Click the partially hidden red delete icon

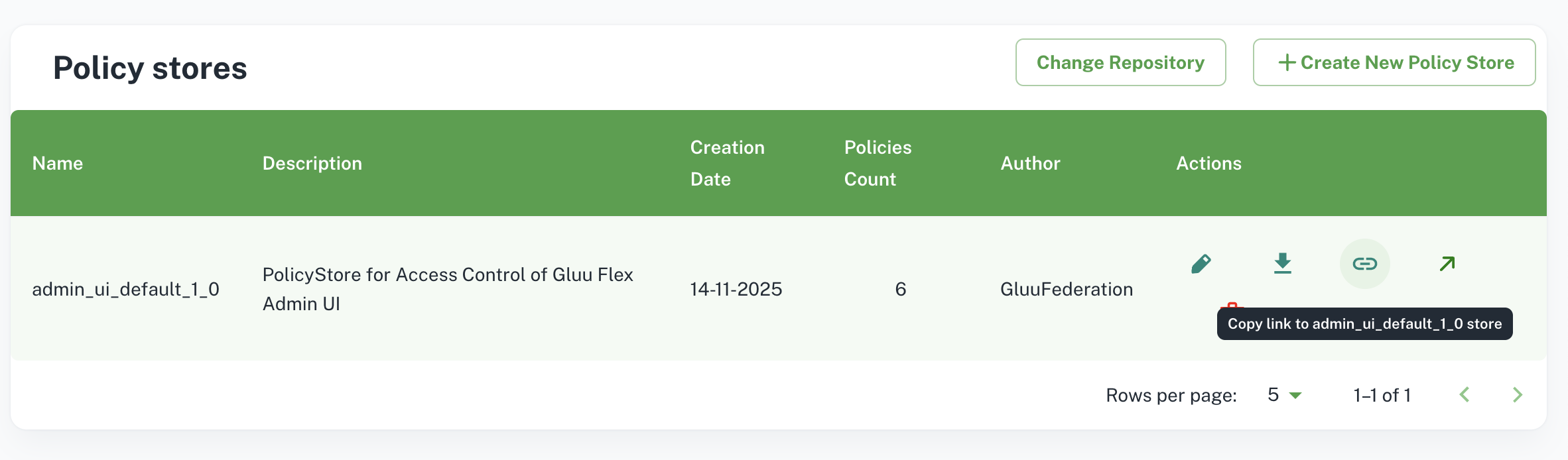pos(1232,305)
